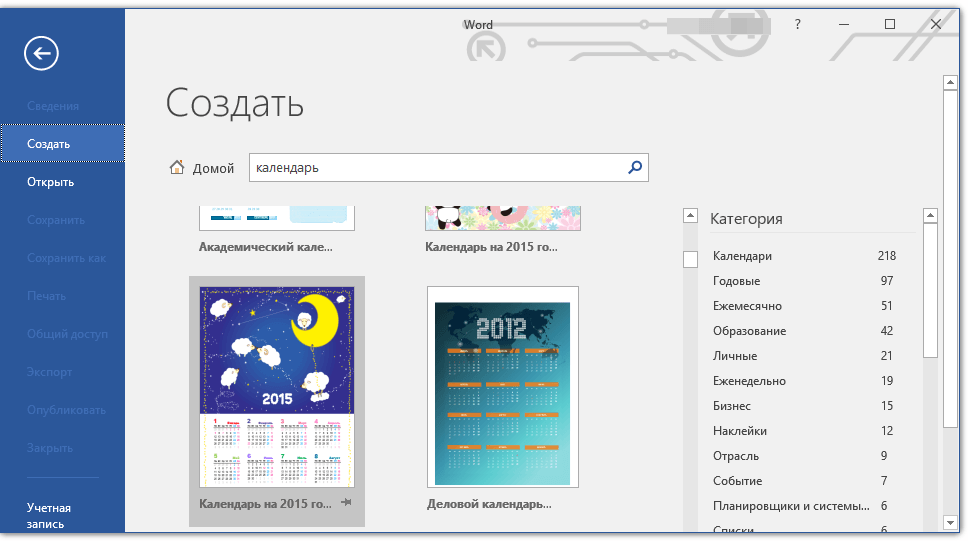Viewport: 968px width, 541px height.
Task: Open the 2015 moon and sheep calendar template
Action: [x=277, y=387]
